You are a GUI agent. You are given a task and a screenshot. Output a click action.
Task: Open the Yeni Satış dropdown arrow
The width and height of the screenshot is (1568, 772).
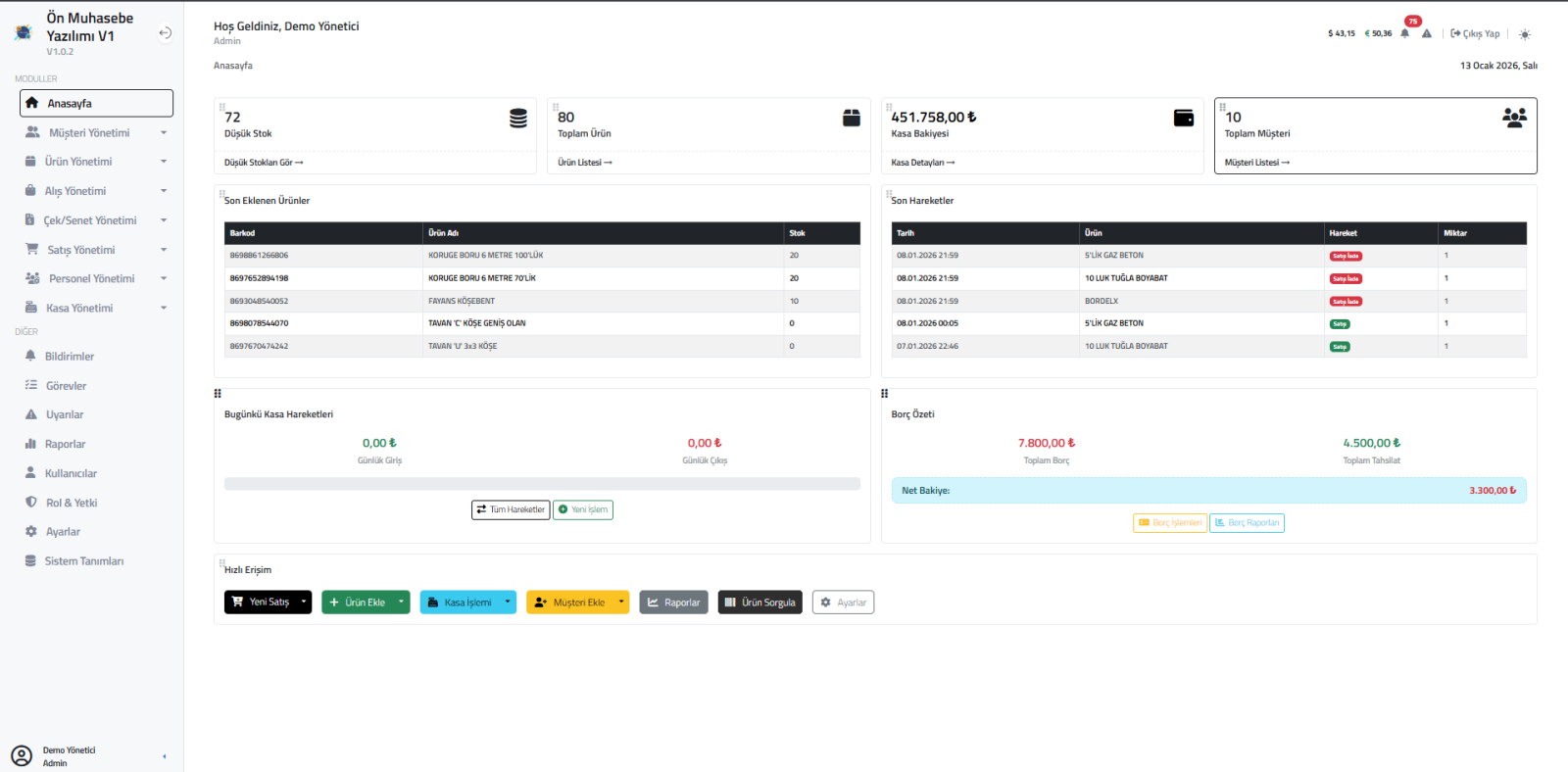[x=304, y=603]
